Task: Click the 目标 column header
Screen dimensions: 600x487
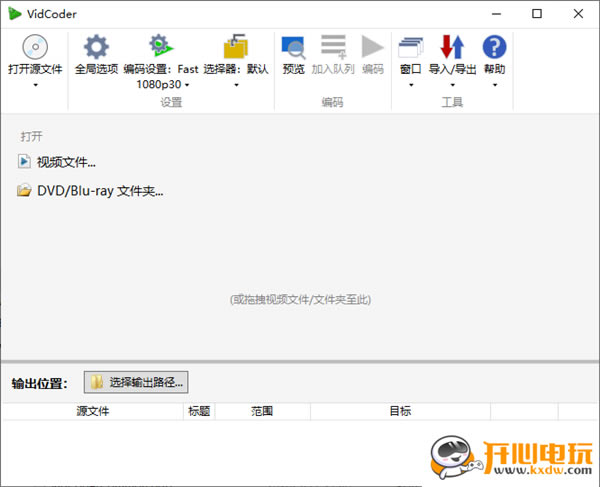Action: pyautogui.click(x=400, y=411)
